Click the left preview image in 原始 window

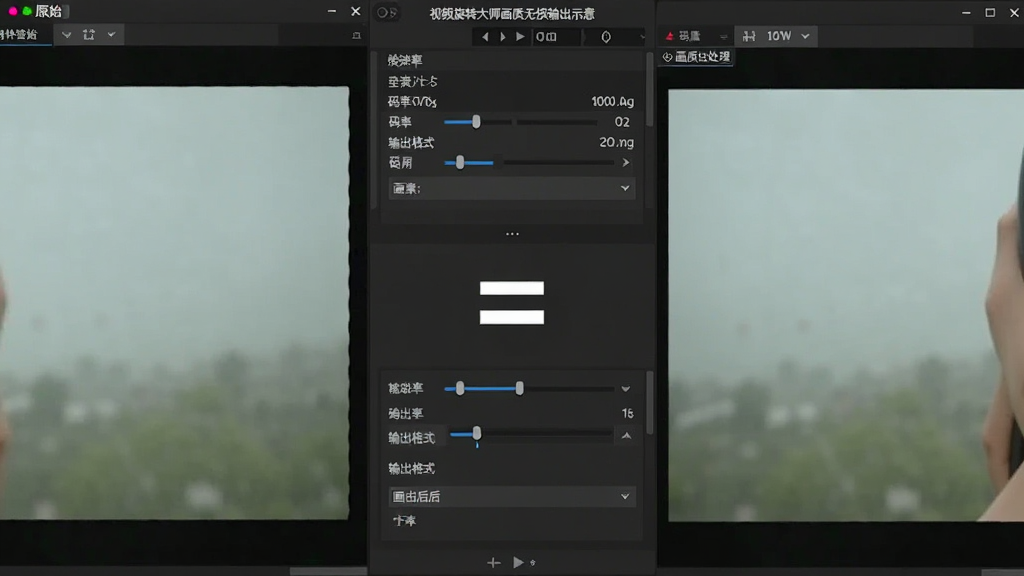coord(174,303)
